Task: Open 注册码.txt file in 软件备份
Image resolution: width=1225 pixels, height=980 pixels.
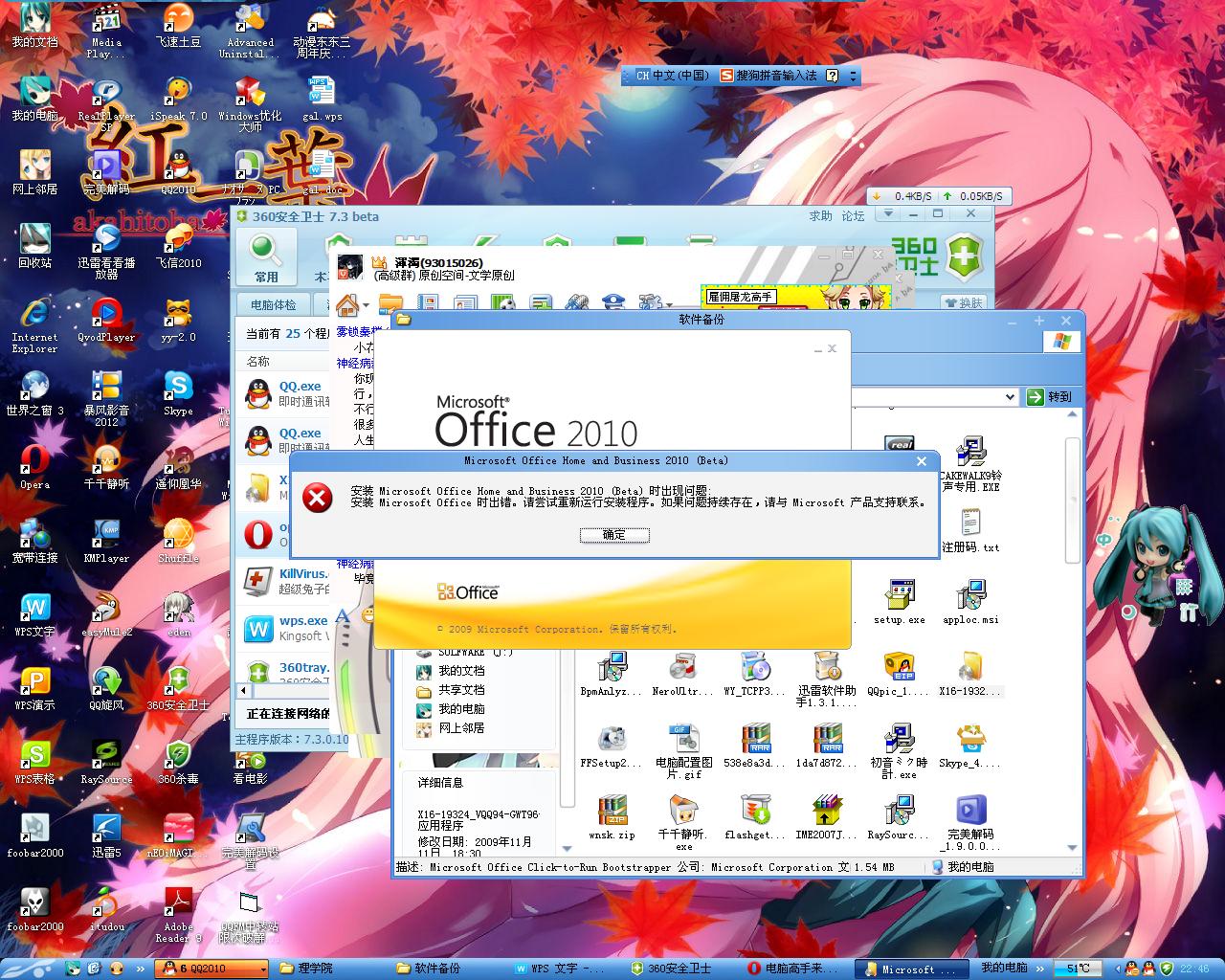Action: click(x=970, y=530)
